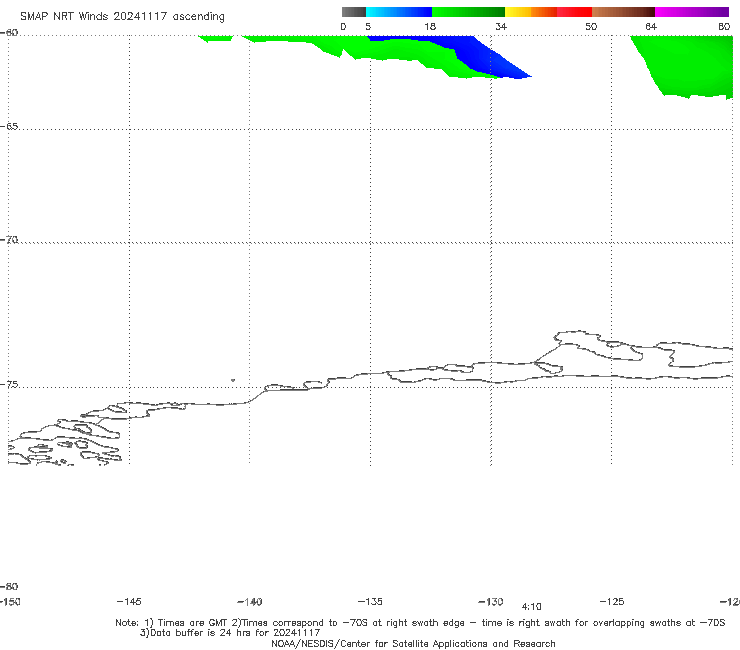Click the longitude label "-135"
The width and height of the screenshot is (740, 650).
pyautogui.click(x=370, y=601)
